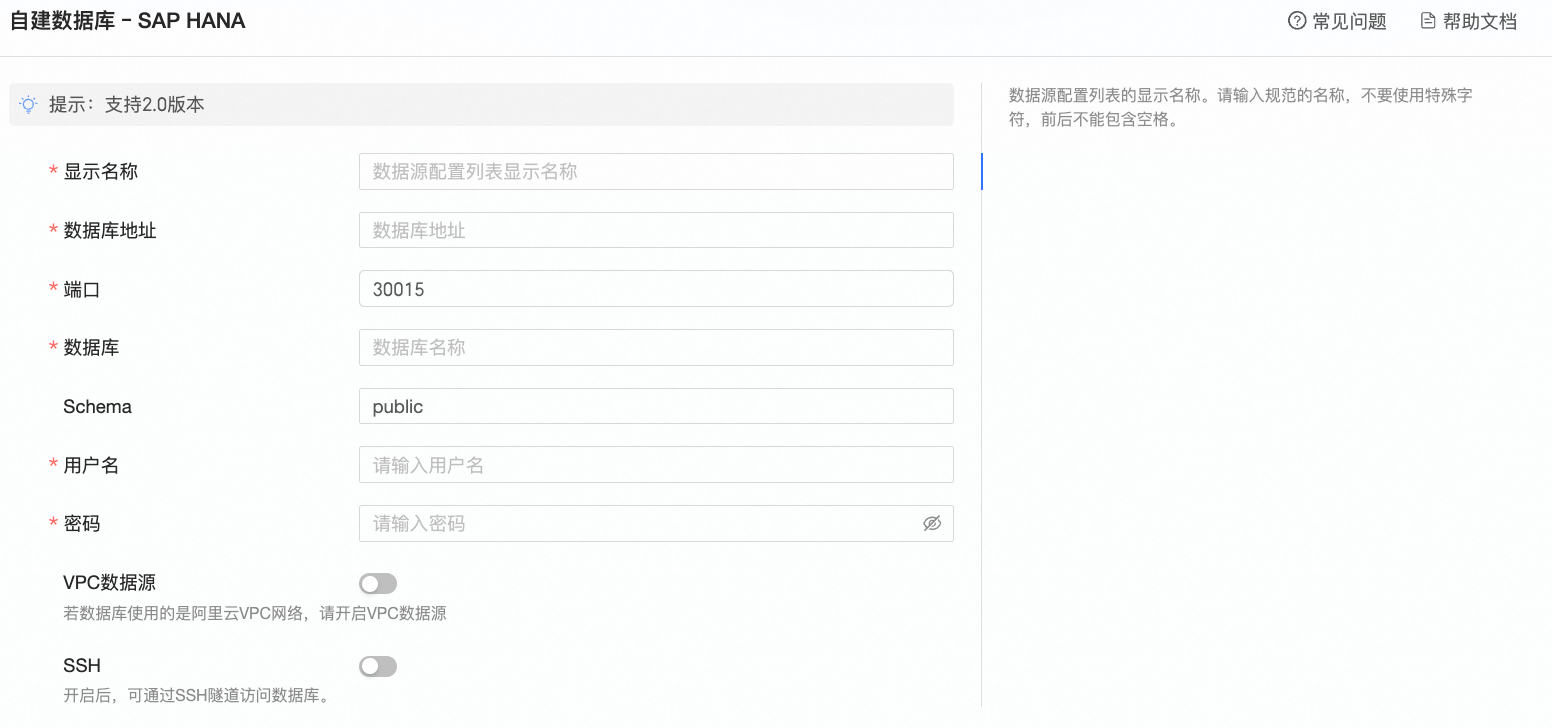Click the 显示名称 label
Viewport: 1552px width, 728px height.
(100, 171)
